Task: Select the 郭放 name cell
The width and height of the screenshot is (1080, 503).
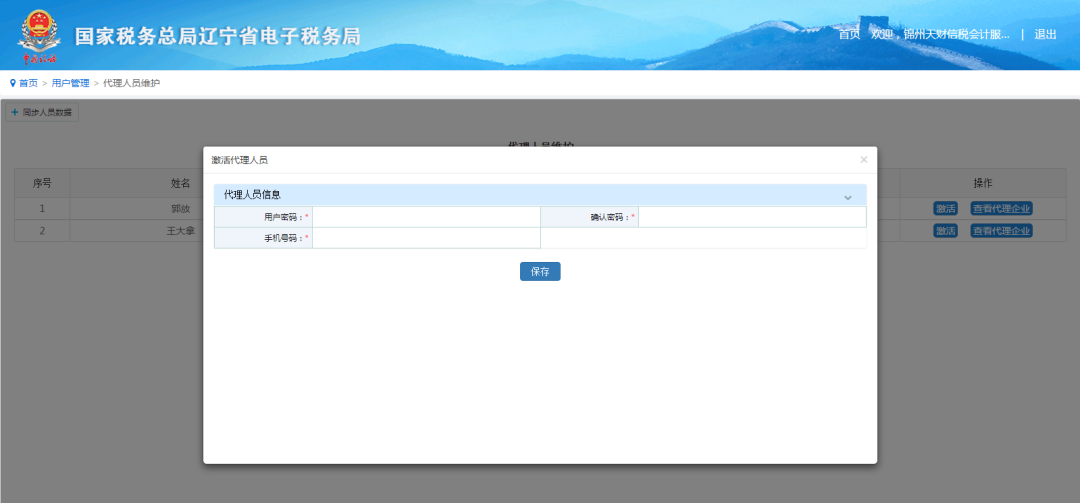Action: pos(180,209)
